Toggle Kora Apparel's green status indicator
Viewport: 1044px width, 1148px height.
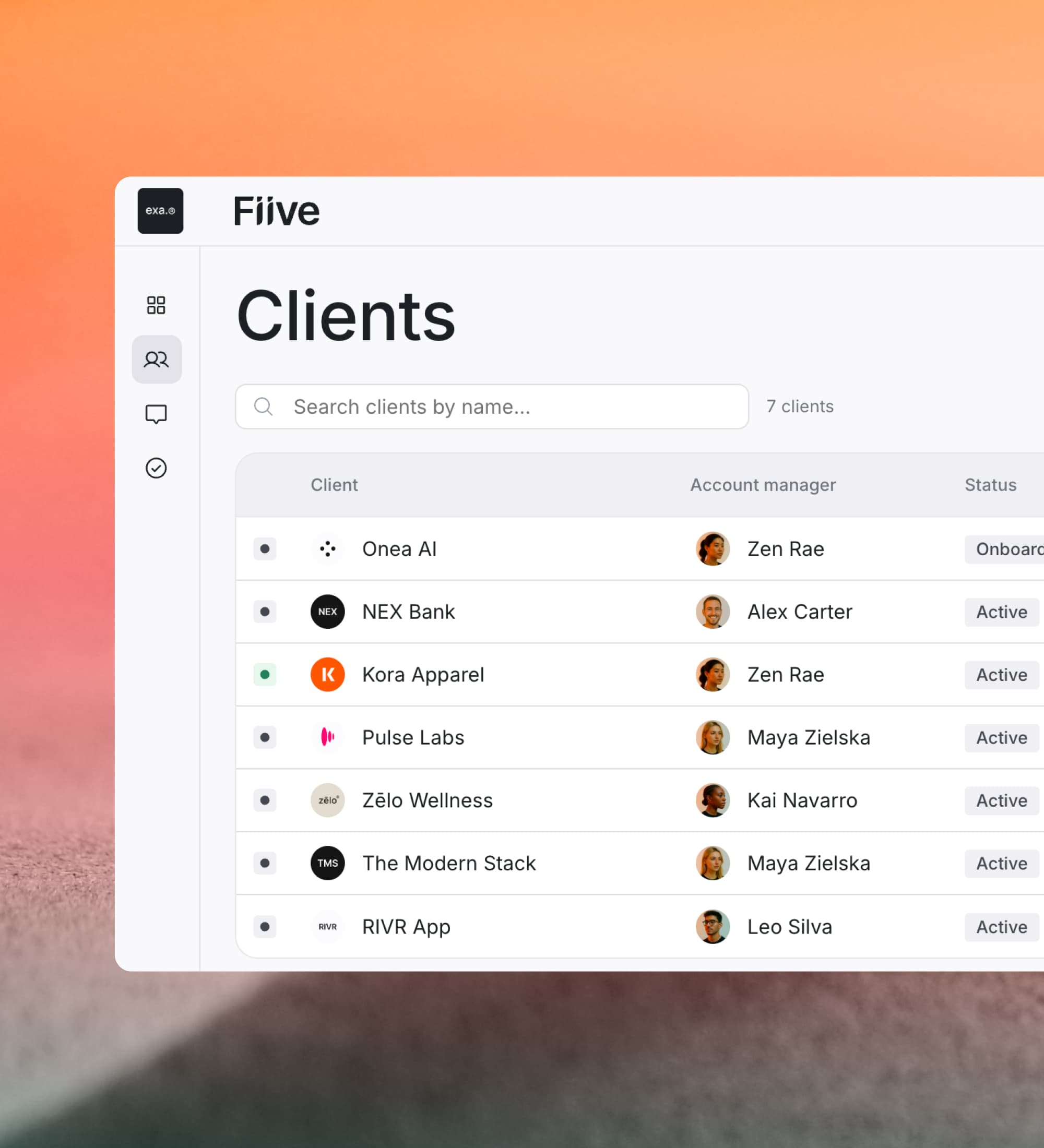(264, 674)
